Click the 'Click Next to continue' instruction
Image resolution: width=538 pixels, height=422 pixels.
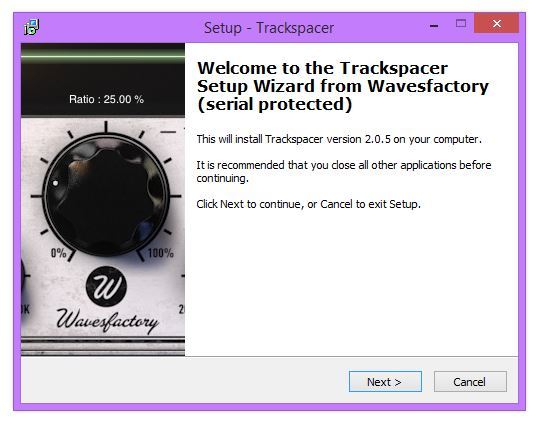(308, 204)
